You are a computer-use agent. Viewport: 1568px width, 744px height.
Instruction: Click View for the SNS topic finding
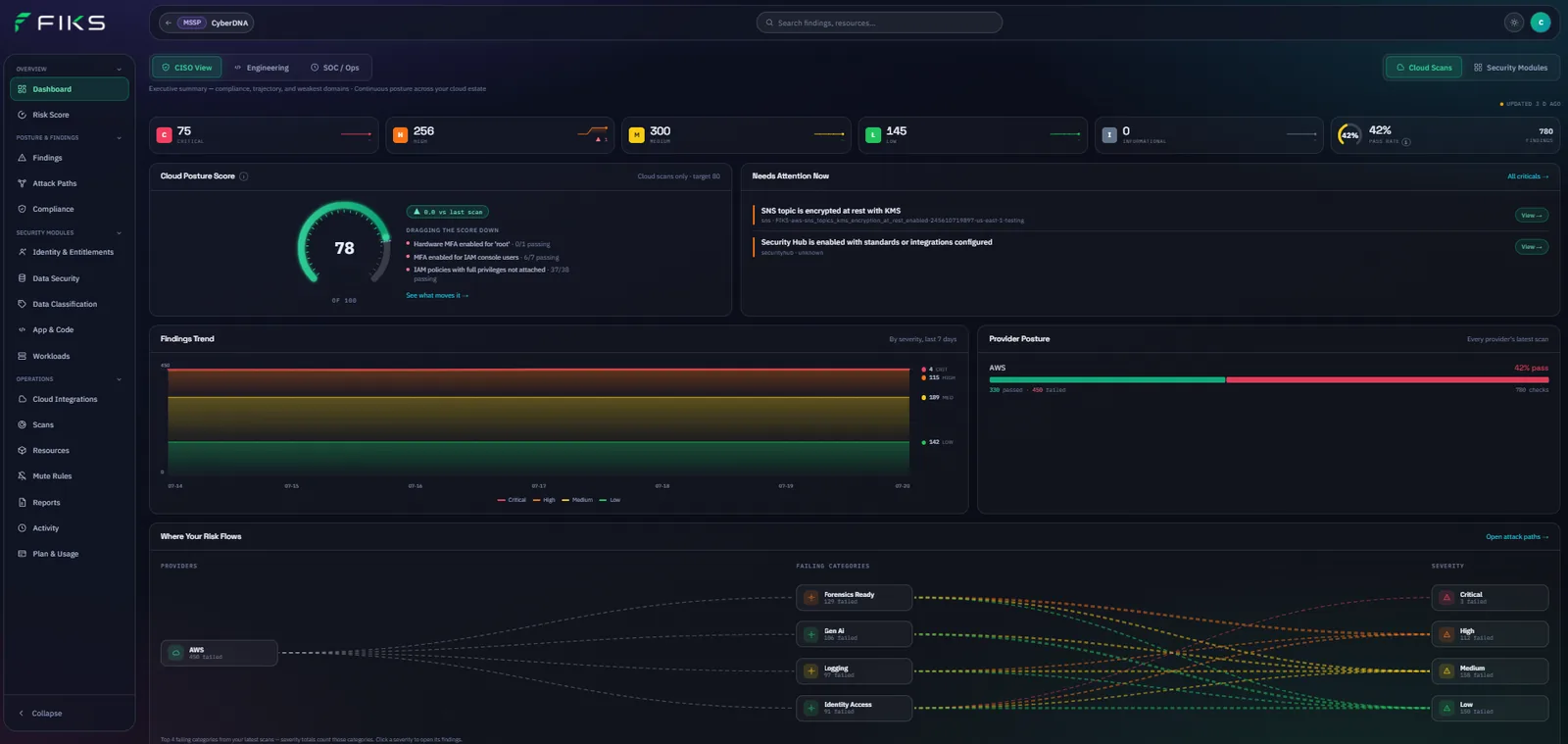tap(1532, 216)
